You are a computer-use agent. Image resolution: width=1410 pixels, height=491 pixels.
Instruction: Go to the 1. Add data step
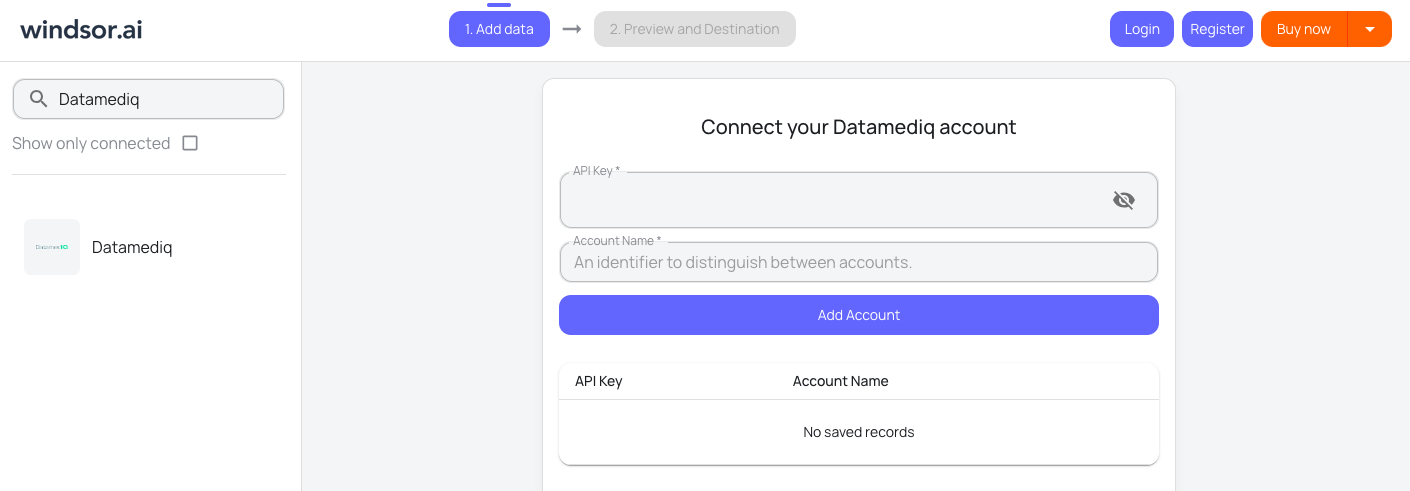(x=499, y=29)
